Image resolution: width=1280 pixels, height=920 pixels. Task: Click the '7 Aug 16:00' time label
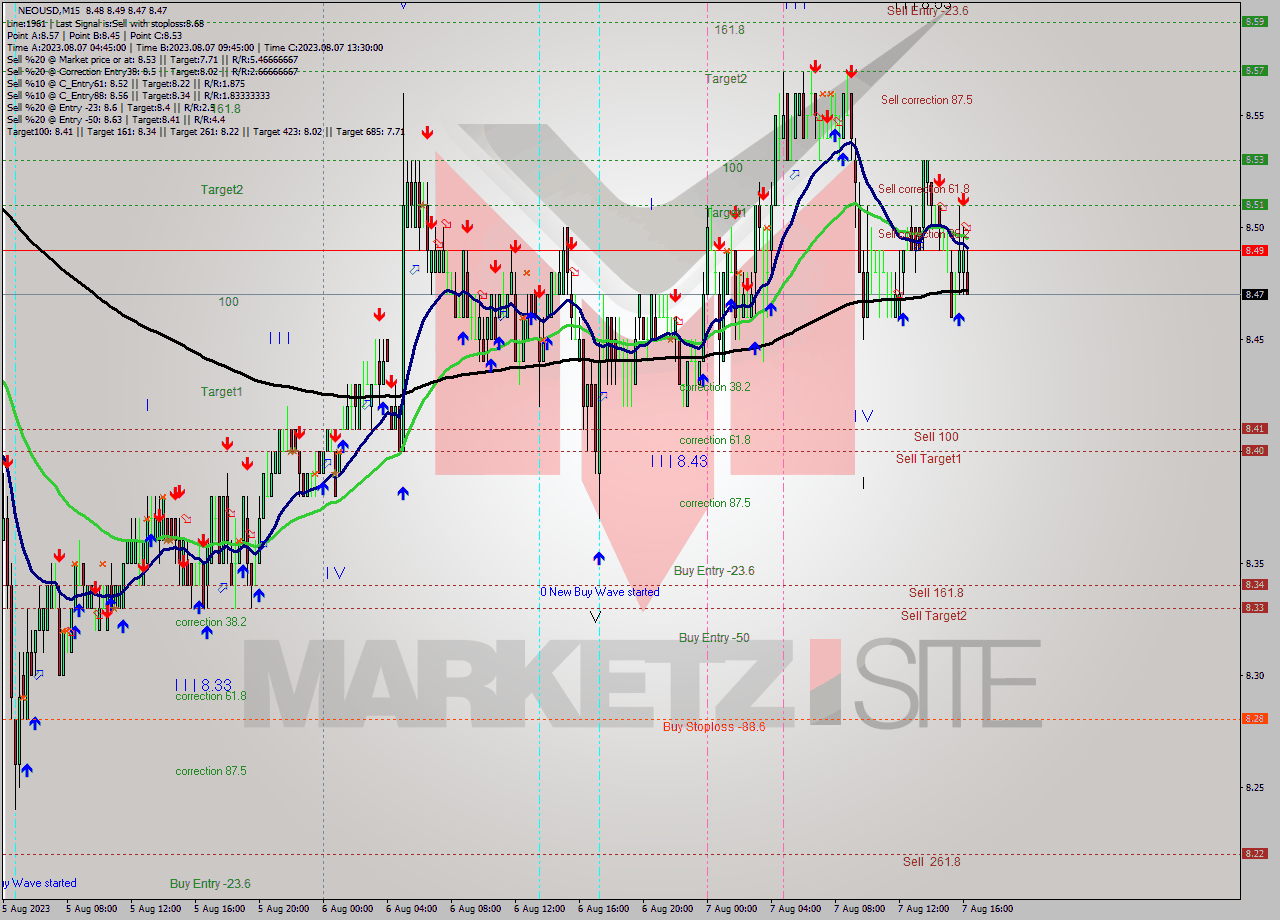988,909
